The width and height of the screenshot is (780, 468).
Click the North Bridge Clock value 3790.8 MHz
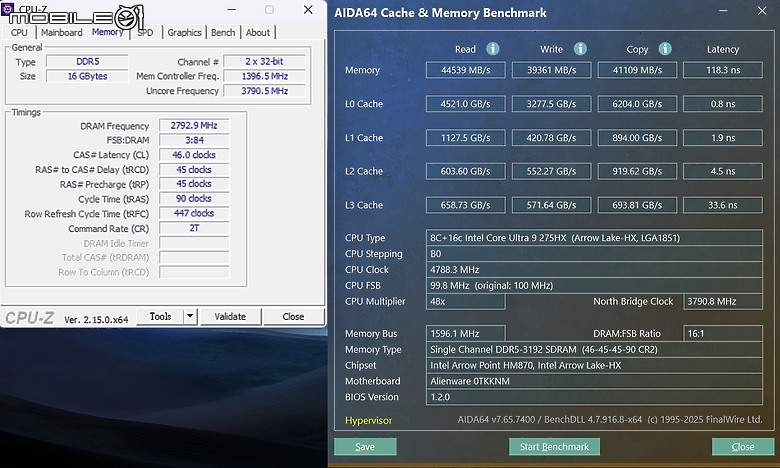click(723, 301)
